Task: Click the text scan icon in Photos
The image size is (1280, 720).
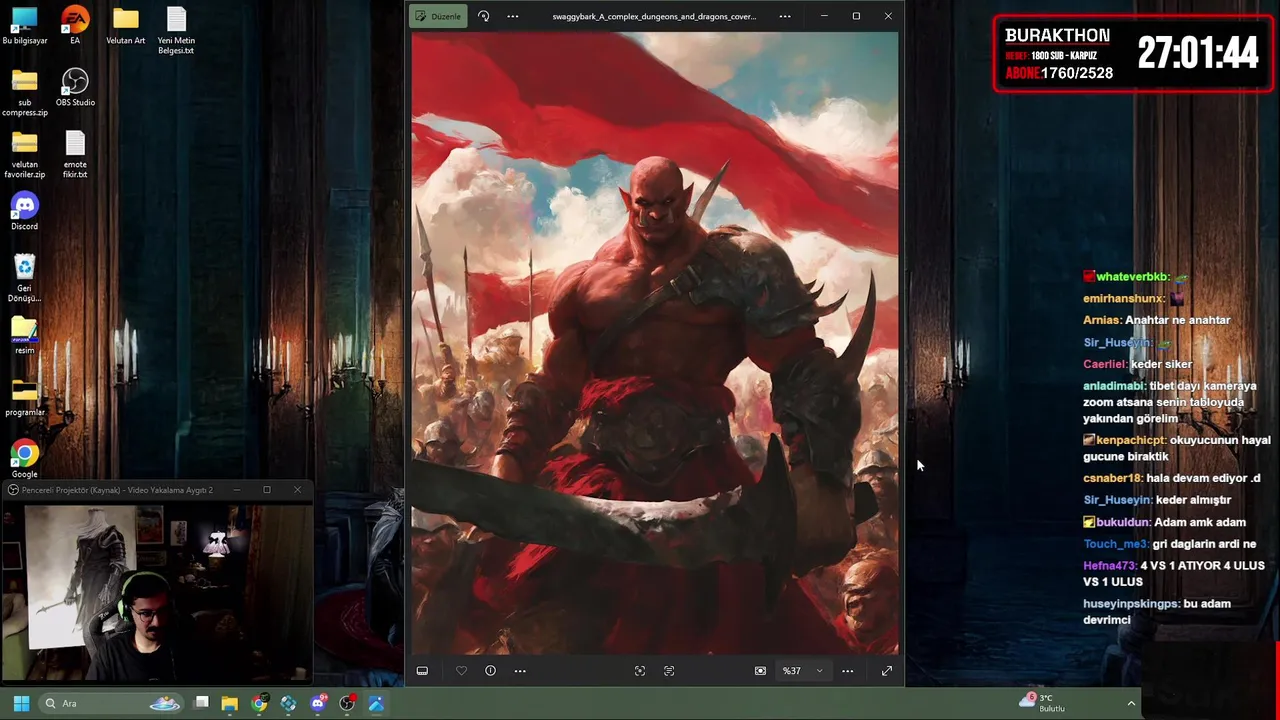Action: (x=669, y=671)
